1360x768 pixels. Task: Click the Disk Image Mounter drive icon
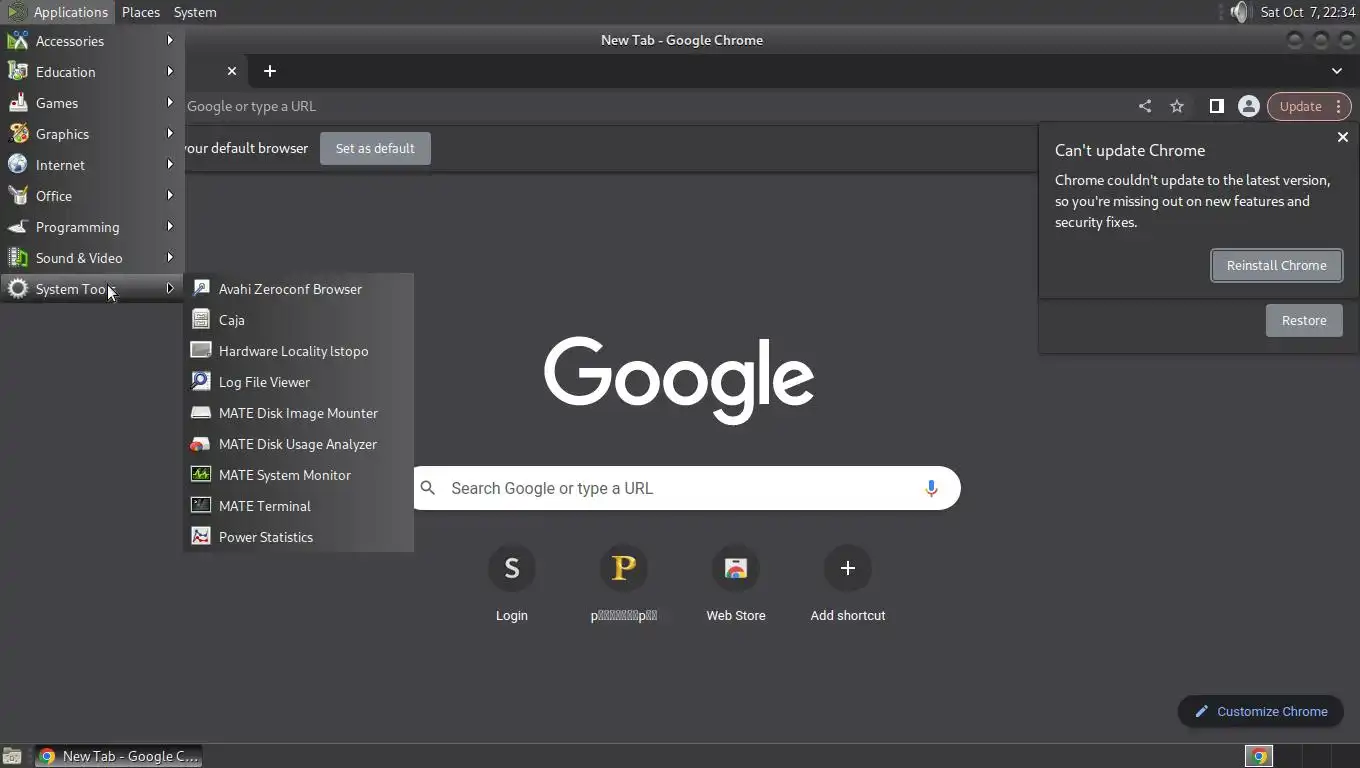[201, 413]
